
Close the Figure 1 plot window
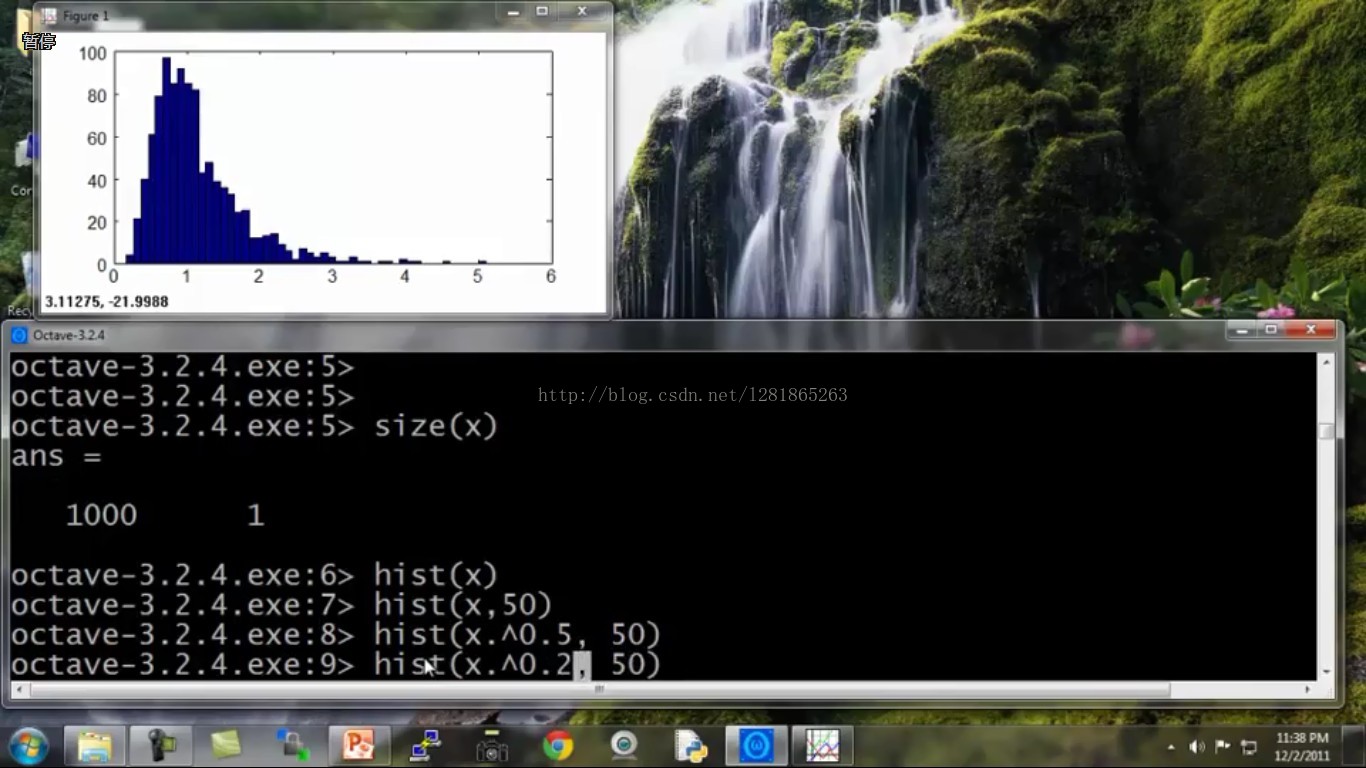point(582,12)
